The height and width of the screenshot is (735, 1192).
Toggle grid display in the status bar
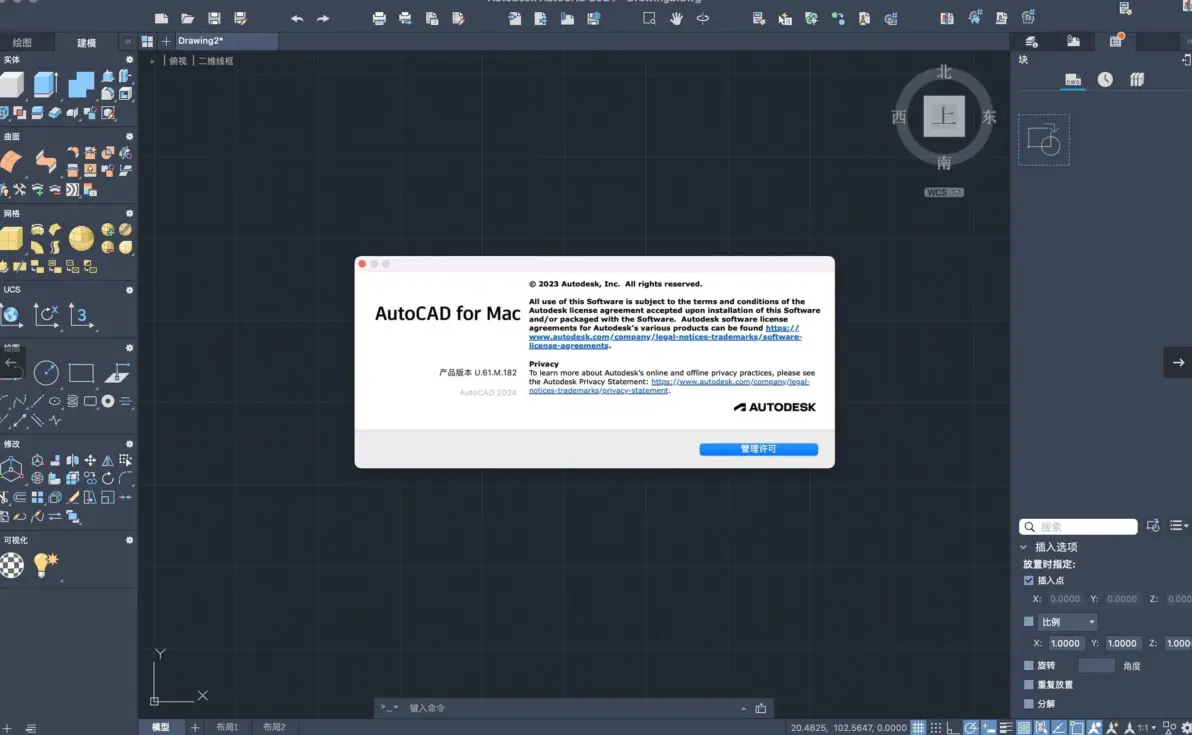tap(918, 727)
